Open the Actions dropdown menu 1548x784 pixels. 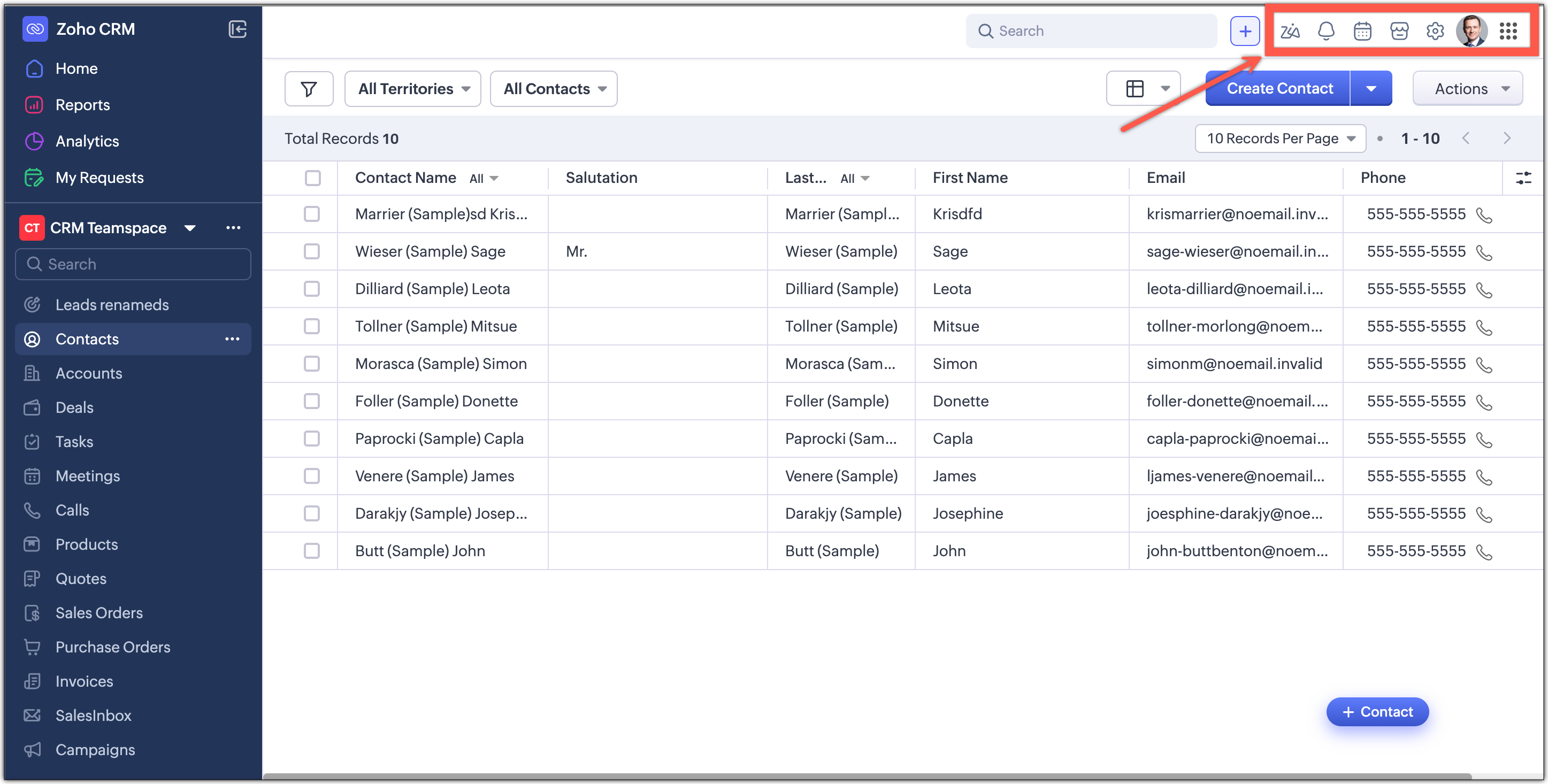pos(1467,89)
